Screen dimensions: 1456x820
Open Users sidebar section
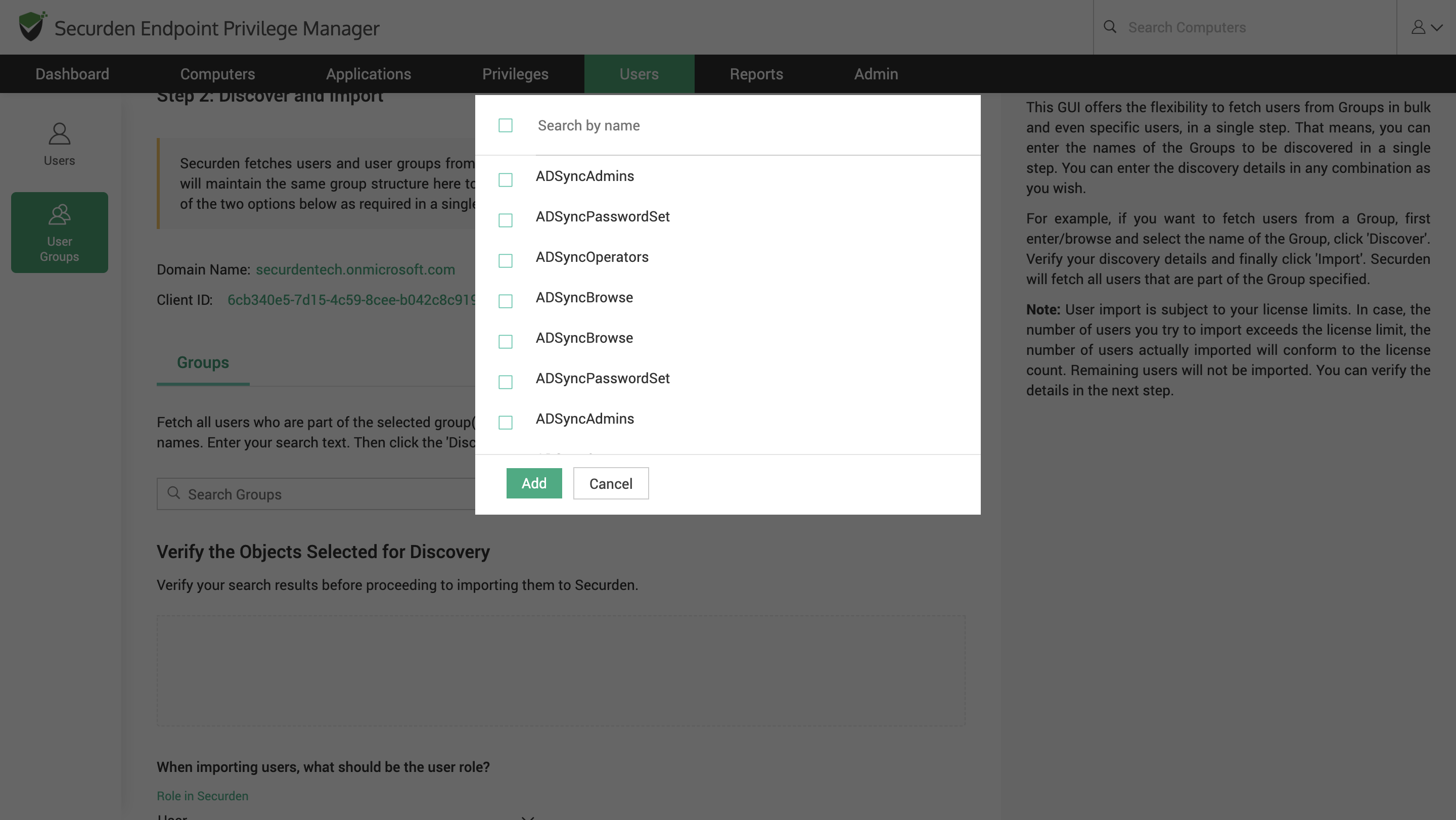[59, 145]
